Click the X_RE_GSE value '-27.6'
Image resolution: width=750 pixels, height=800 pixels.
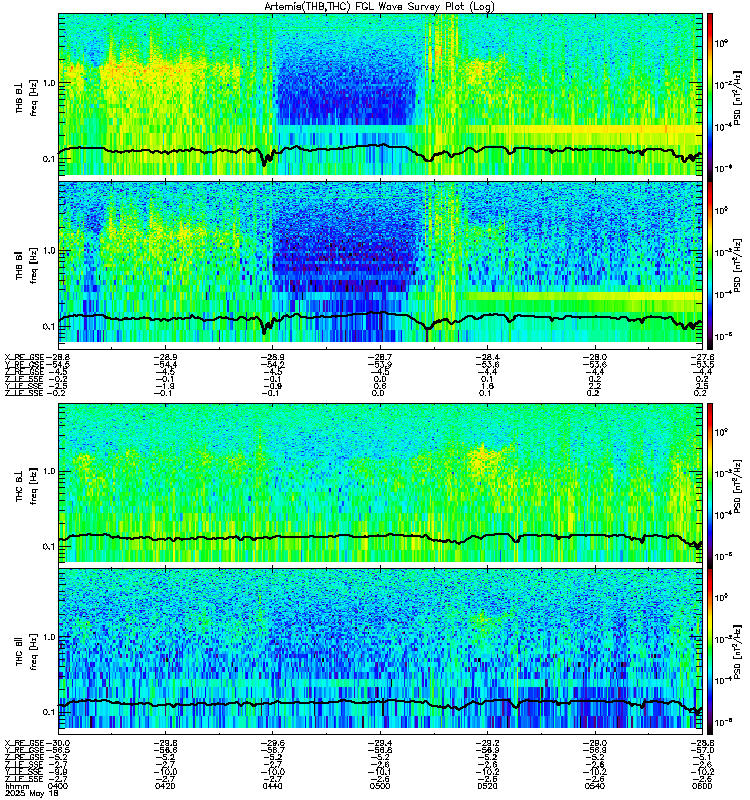click(x=702, y=357)
